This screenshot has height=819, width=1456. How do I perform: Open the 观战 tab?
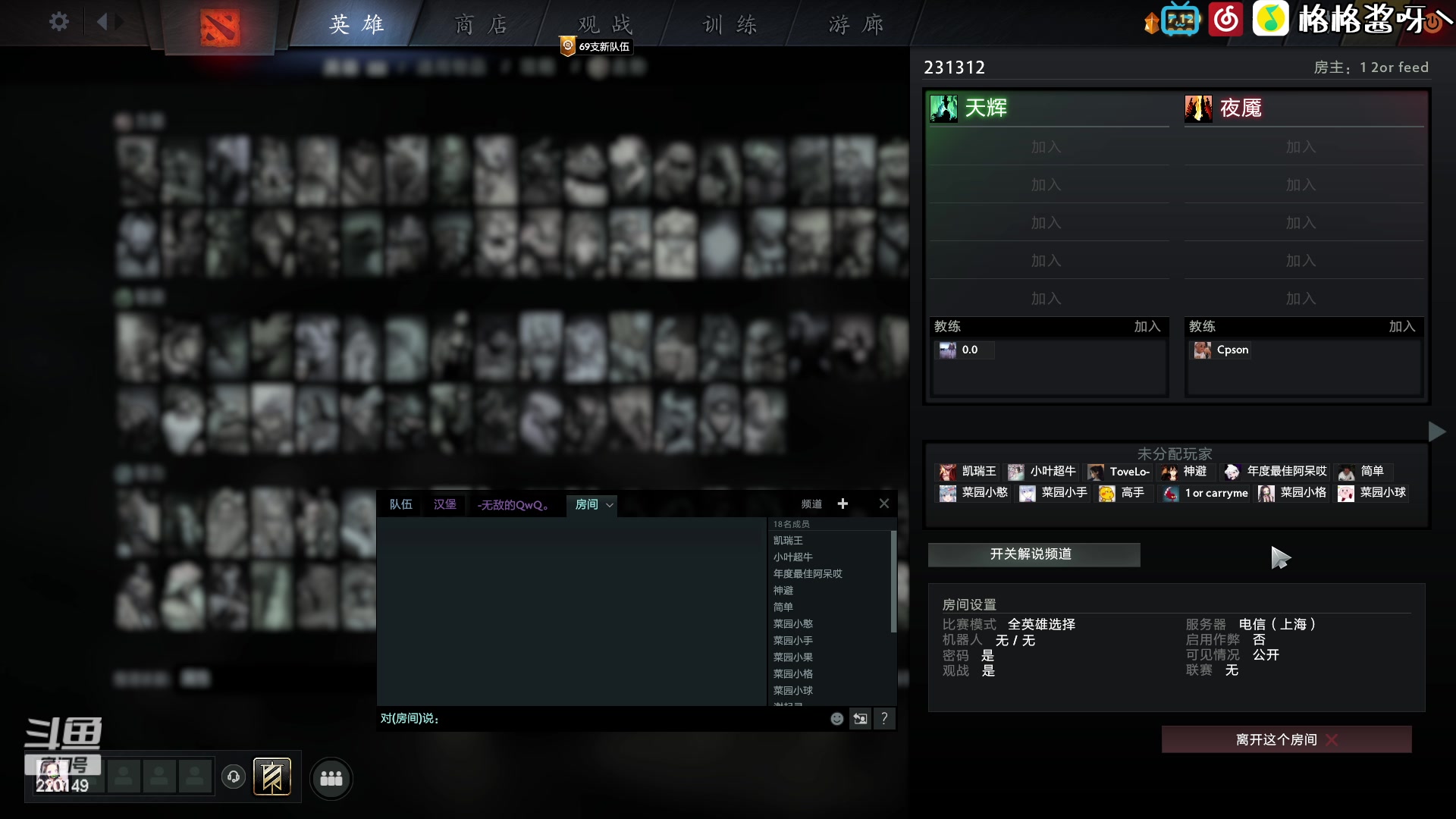(x=604, y=24)
